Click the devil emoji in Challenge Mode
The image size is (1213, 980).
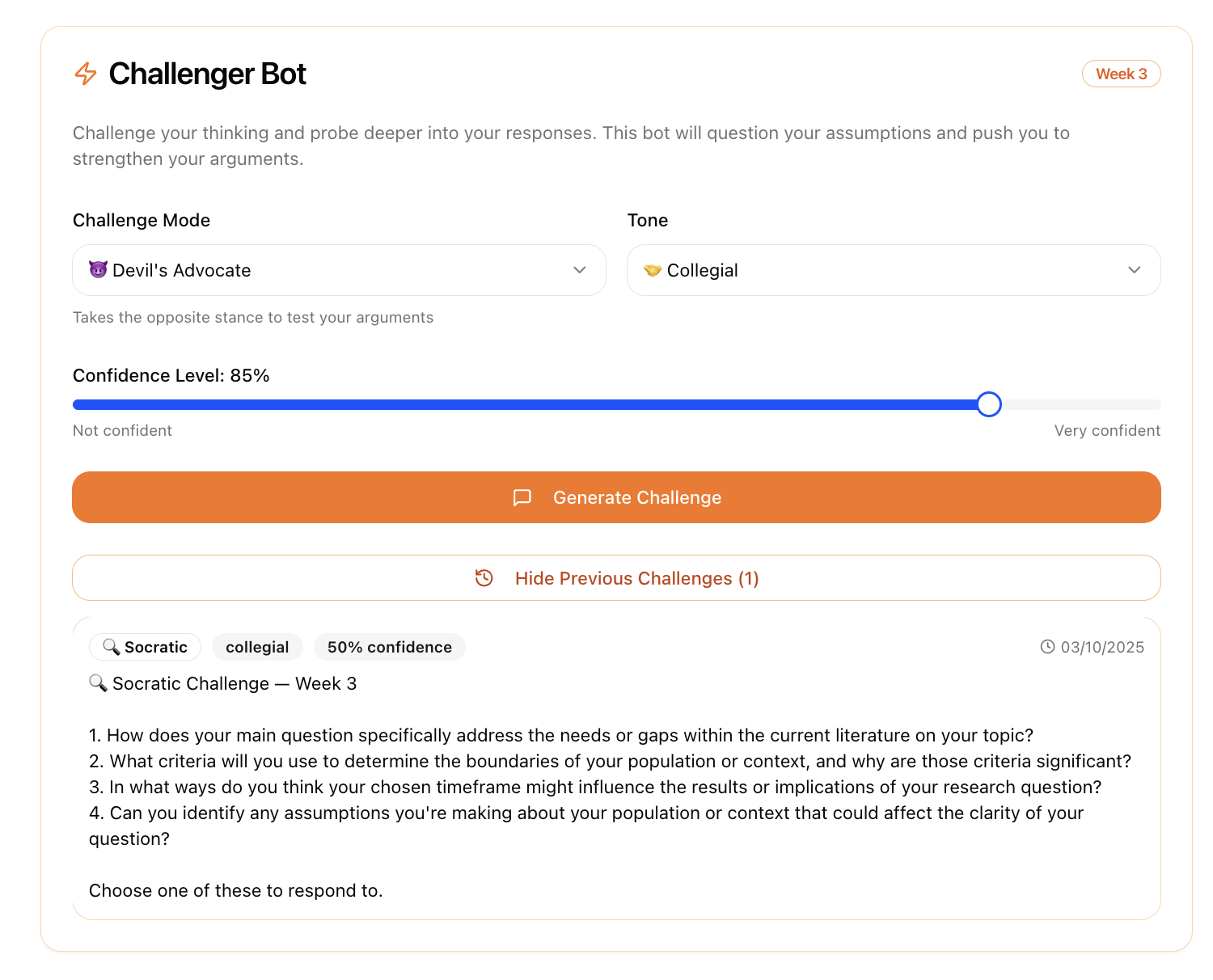(98, 269)
